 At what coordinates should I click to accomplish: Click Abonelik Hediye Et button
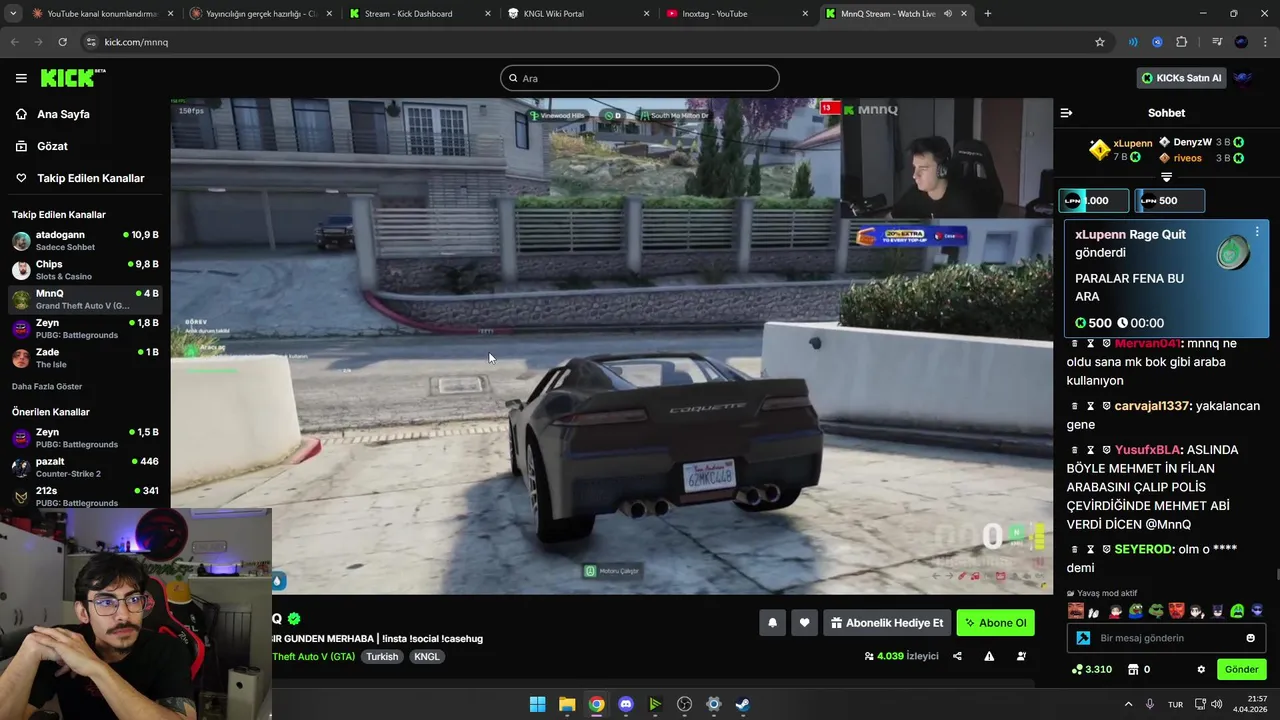point(887,623)
